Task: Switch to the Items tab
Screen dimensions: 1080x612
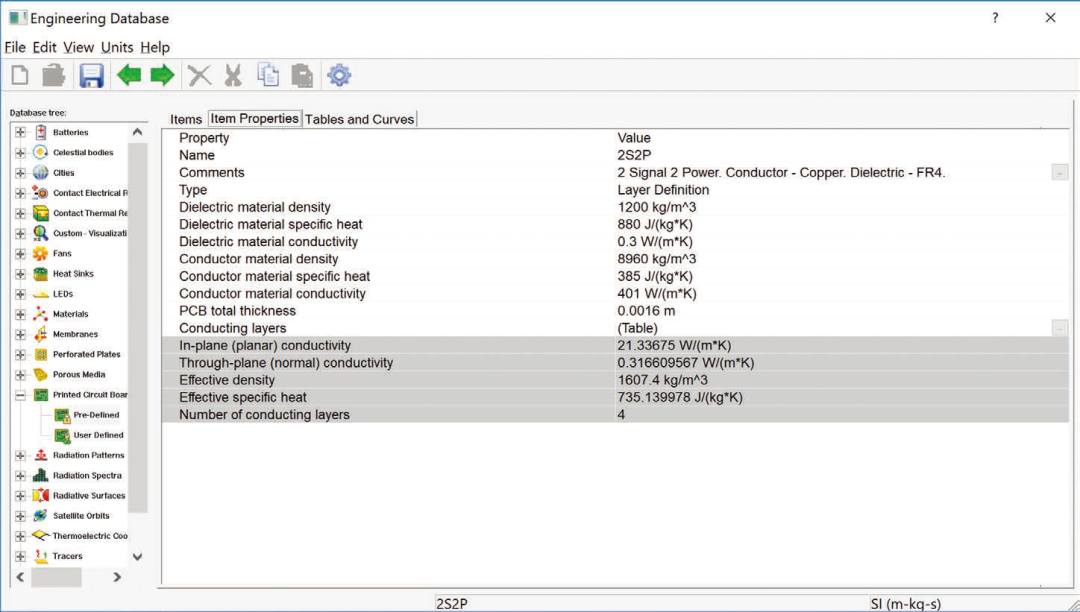Action: click(x=186, y=119)
